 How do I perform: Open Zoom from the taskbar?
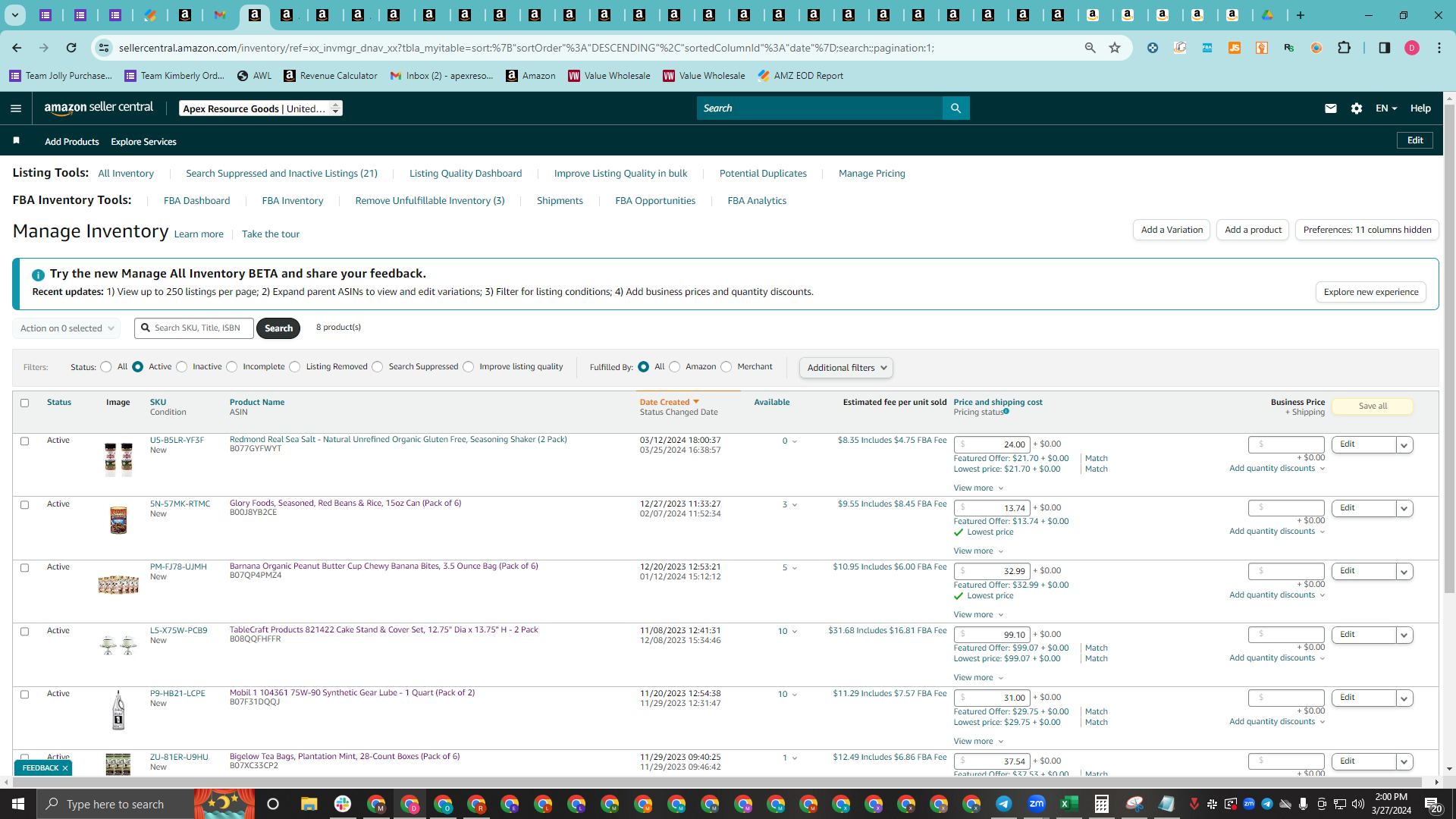point(1037,804)
